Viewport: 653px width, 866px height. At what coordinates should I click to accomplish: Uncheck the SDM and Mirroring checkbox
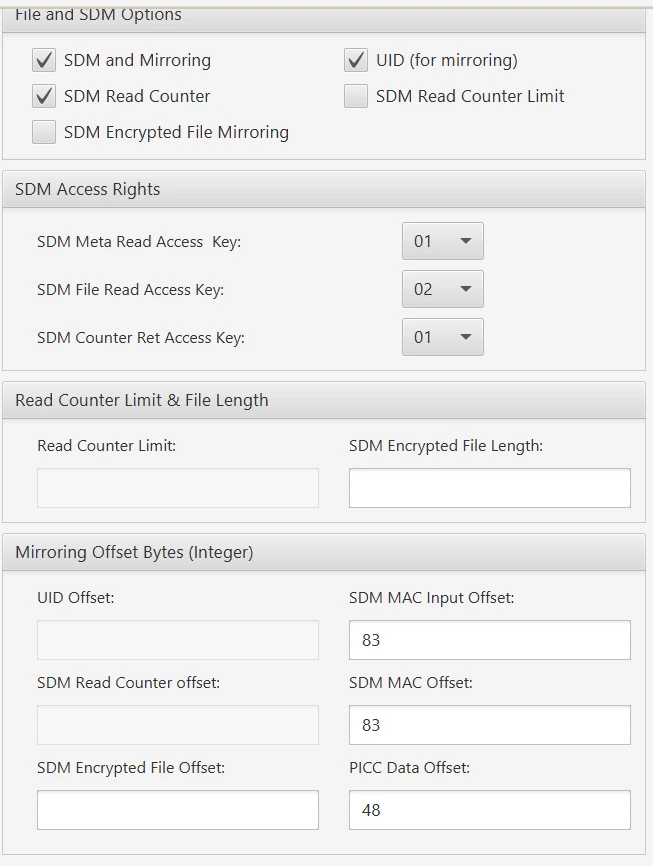pyautogui.click(x=44, y=61)
